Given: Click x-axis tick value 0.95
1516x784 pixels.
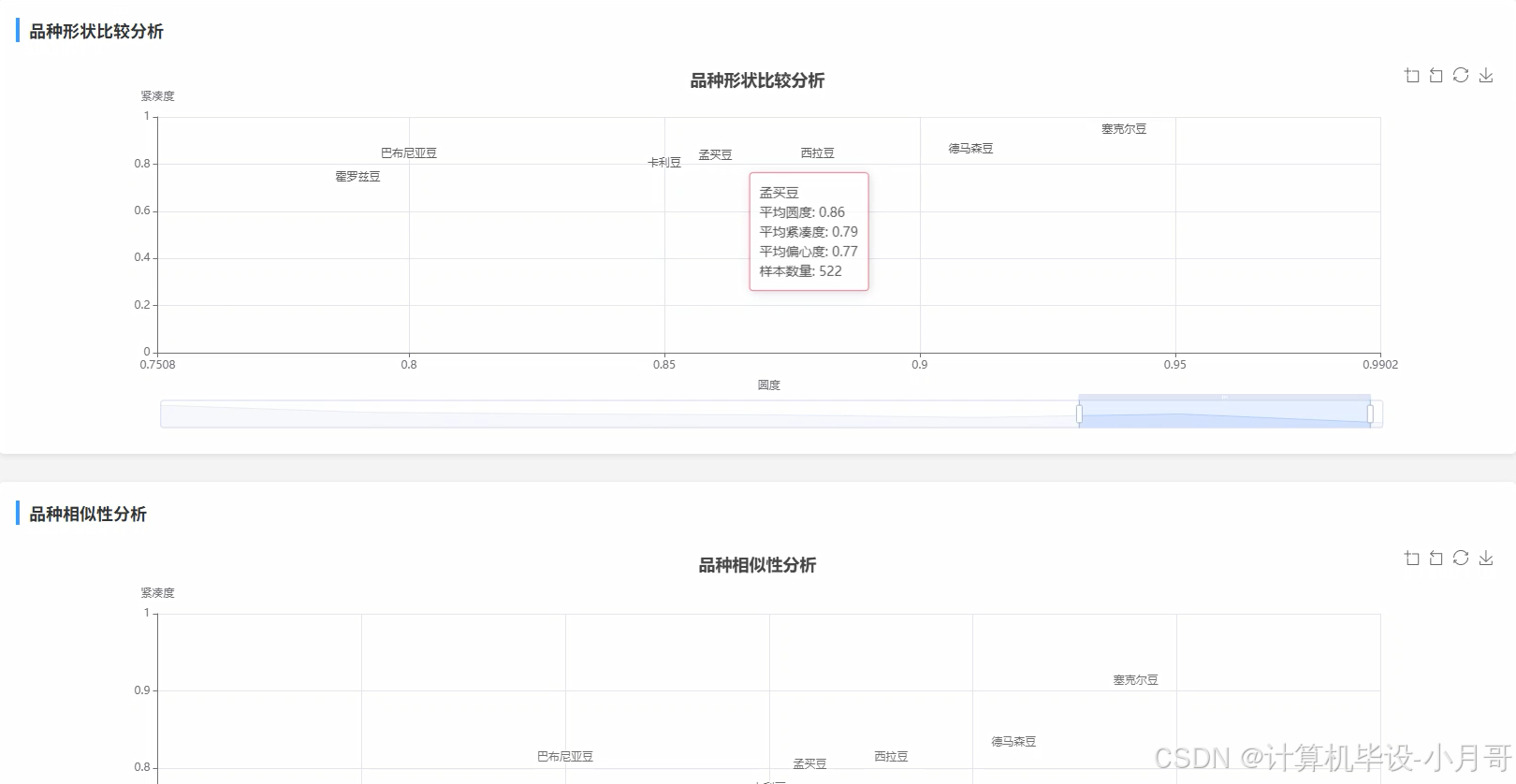Looking at the screenshot, I should click(1175, 365).
